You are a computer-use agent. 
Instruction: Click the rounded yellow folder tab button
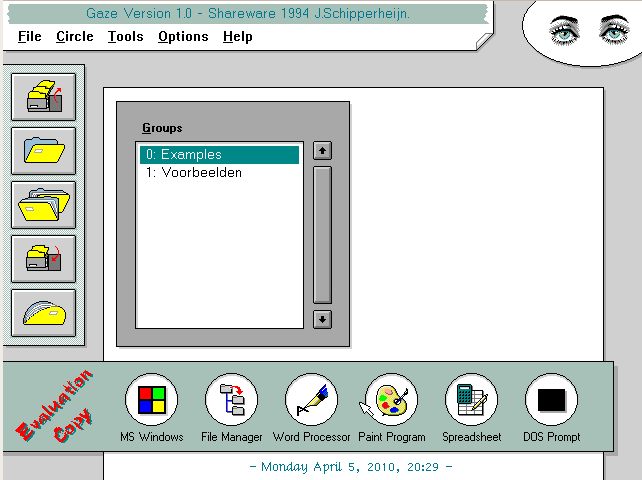(43, 313)
